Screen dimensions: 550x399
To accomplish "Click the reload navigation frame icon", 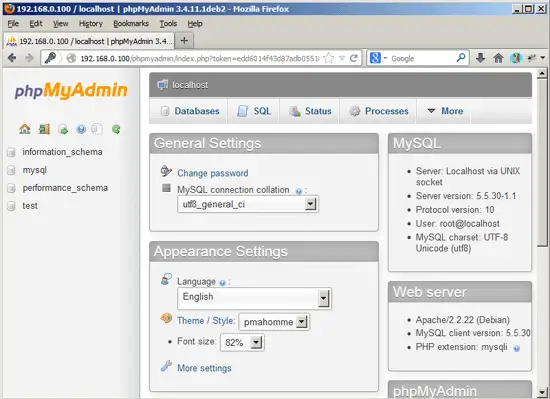I will tap(116, 129).
